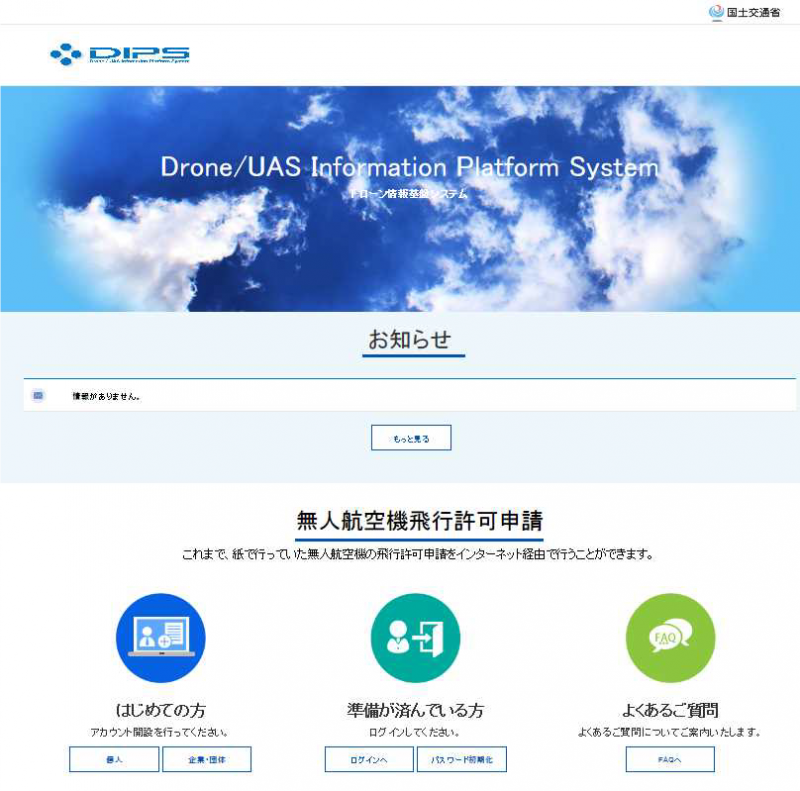The height and width of the screenshot is (791, 800).
Task: Click the blue account registration circle icon
Action: [x=161, y=638]
